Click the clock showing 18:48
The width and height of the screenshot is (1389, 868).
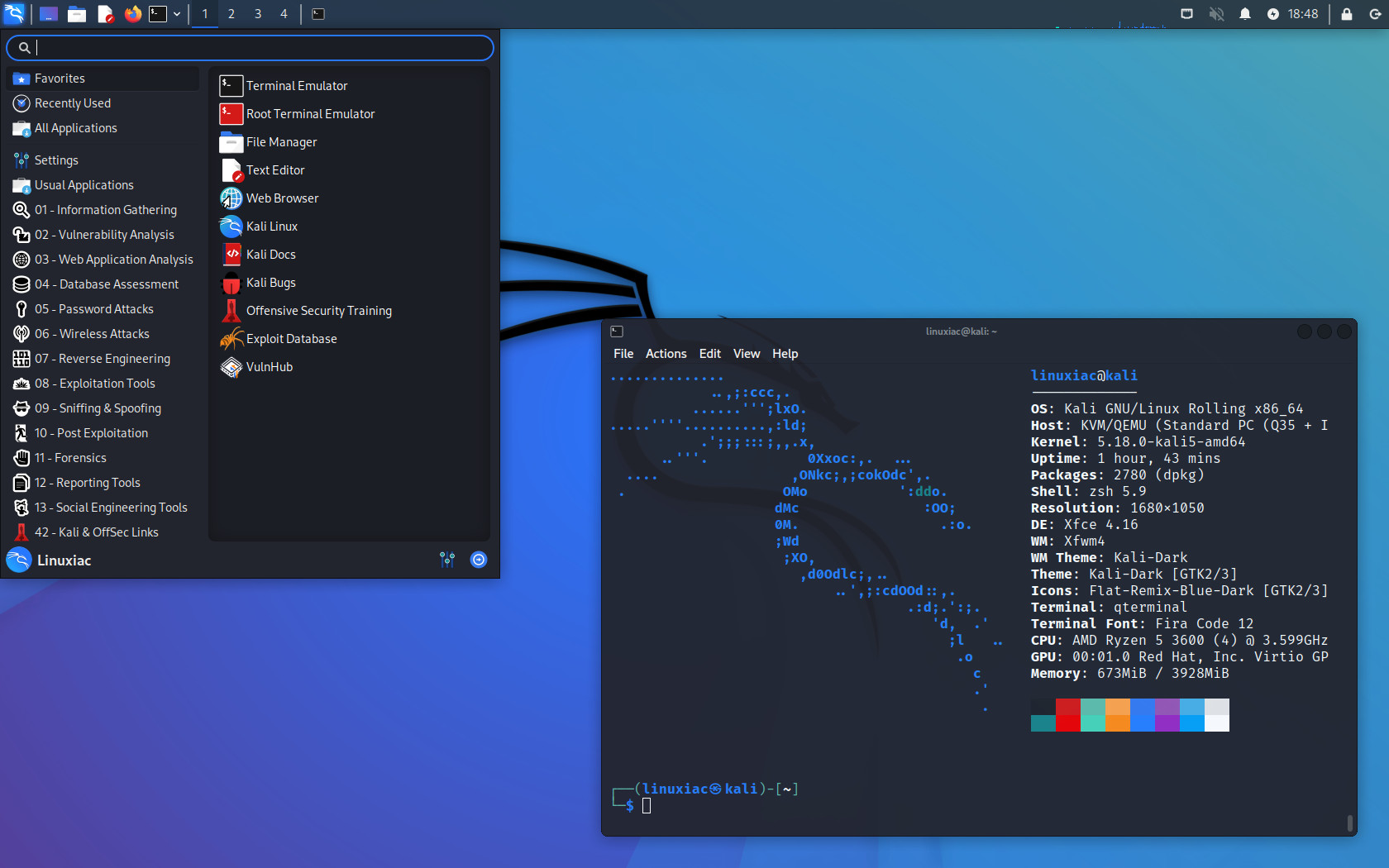coord(1303,14)
